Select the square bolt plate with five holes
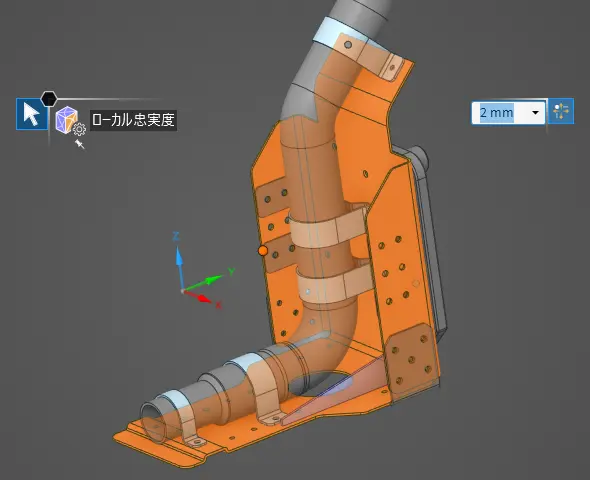590x480 pixels. [412, 359]
